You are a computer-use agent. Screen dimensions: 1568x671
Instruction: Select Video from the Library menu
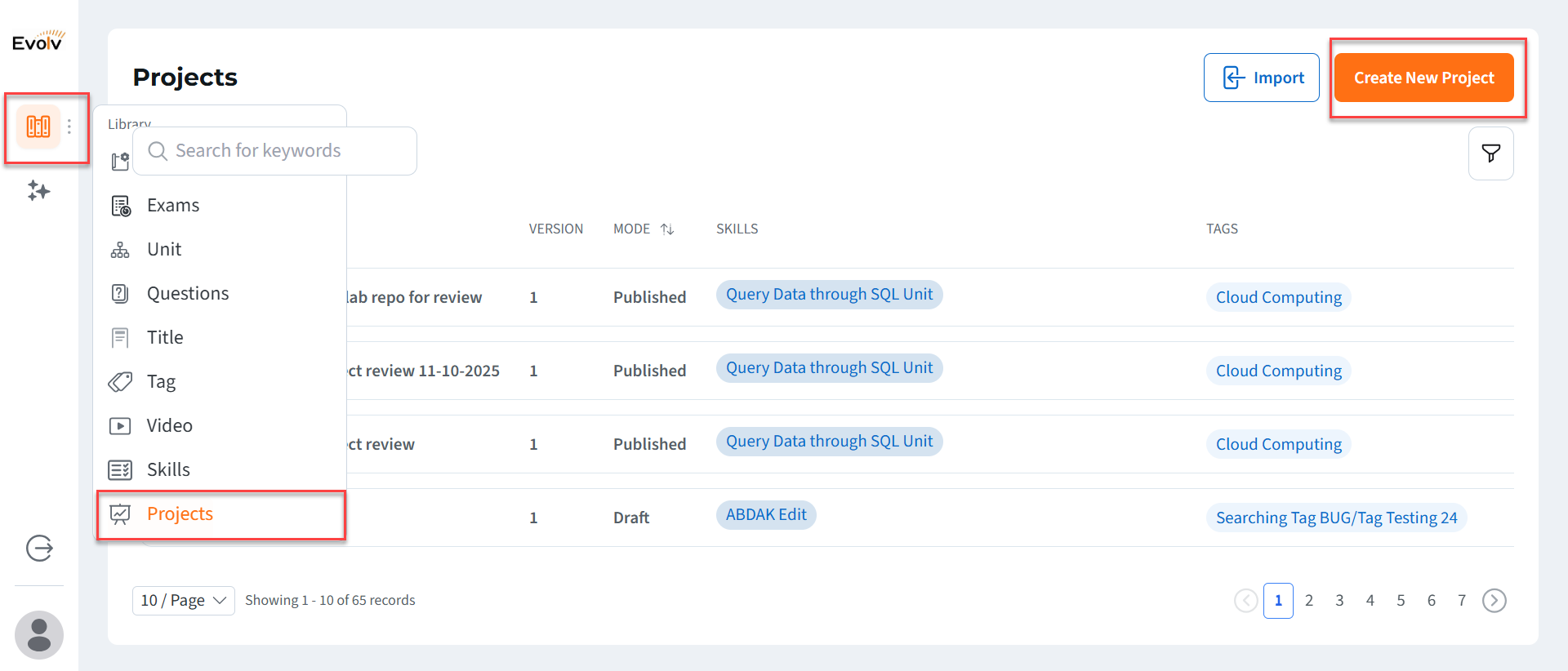pos(169,426)
